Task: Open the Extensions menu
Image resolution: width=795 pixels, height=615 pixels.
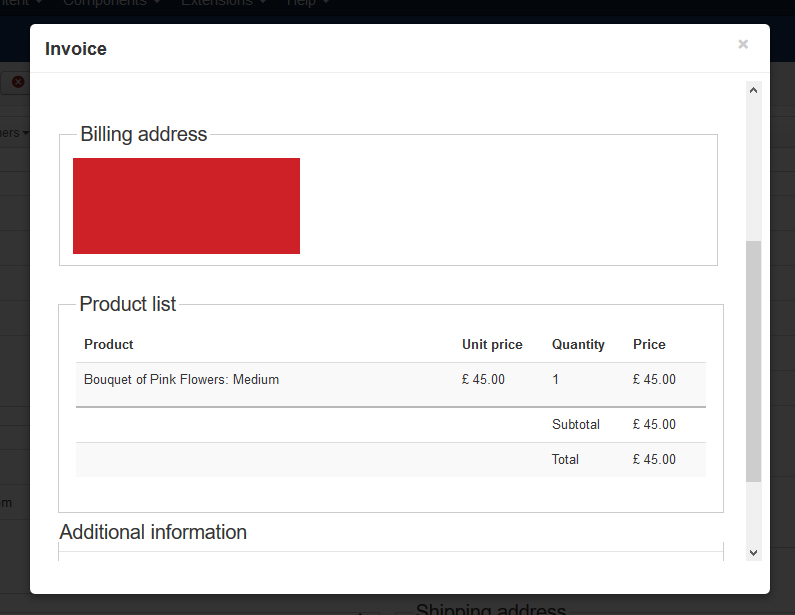Action: click(x=223, y=3)
